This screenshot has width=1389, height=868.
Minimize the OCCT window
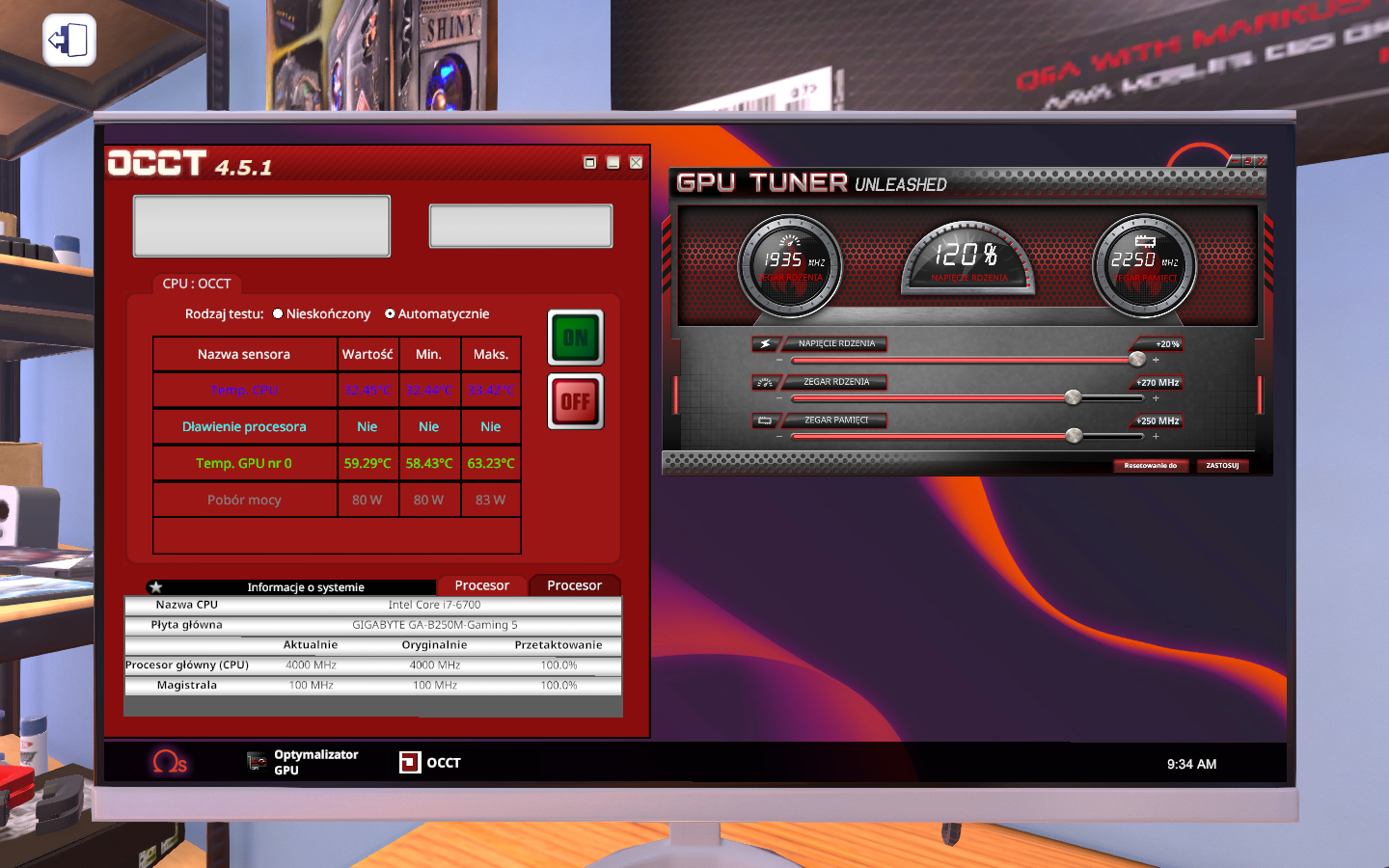click(x=613, y=162)
